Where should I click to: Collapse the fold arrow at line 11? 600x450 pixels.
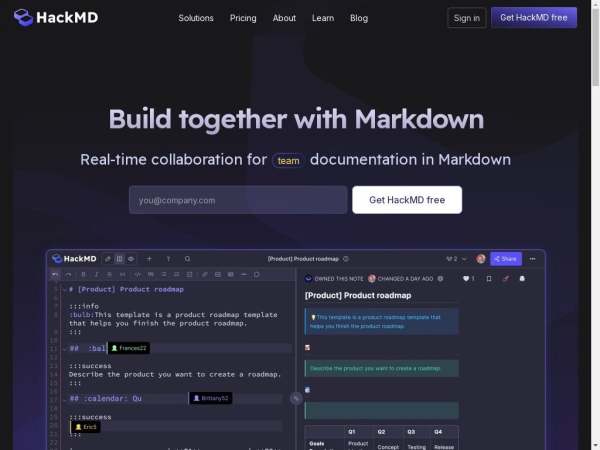pyautogui.click(x=64, y=349)
